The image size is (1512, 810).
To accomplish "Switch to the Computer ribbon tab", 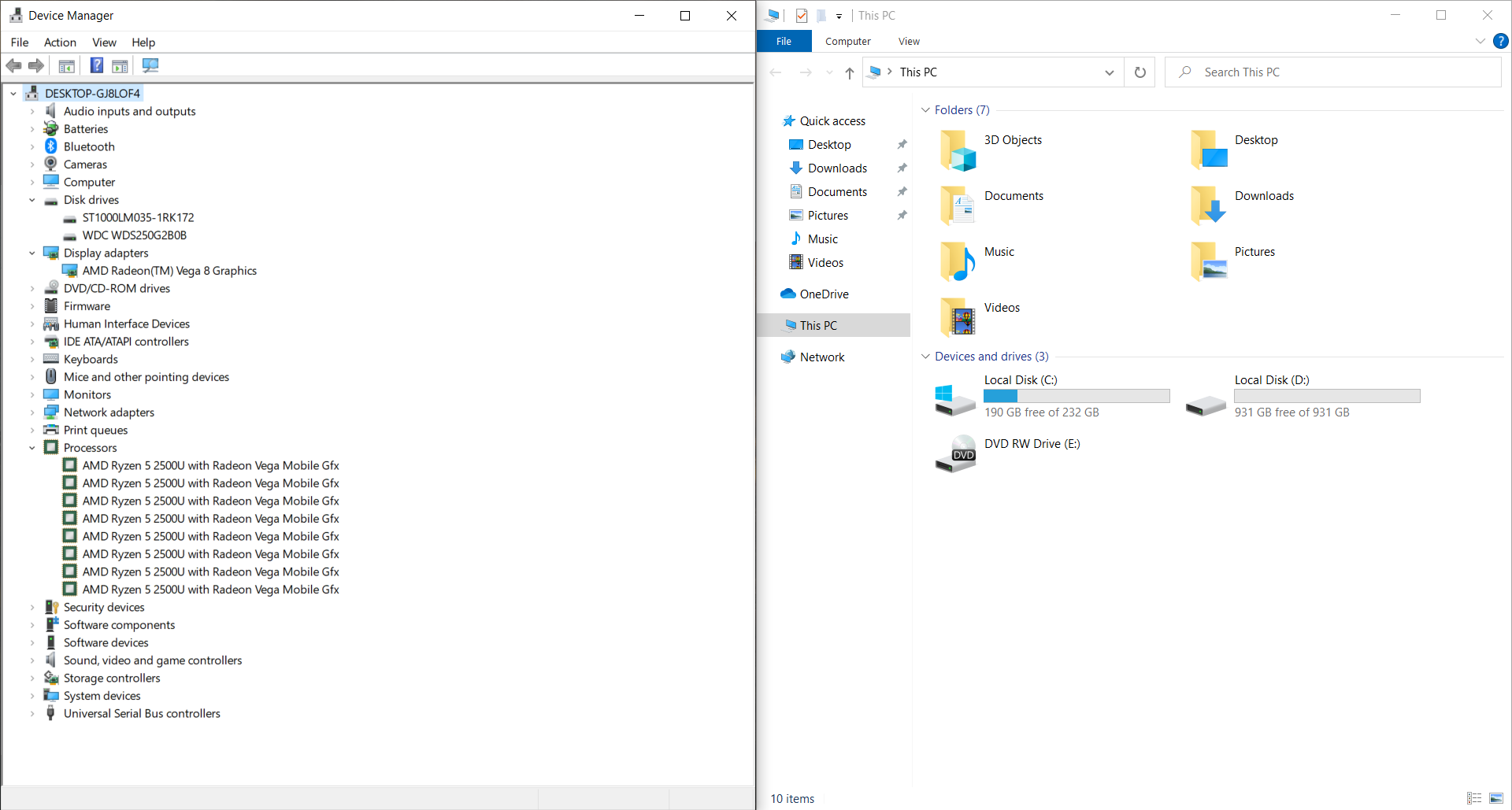I will coord(847,41).
